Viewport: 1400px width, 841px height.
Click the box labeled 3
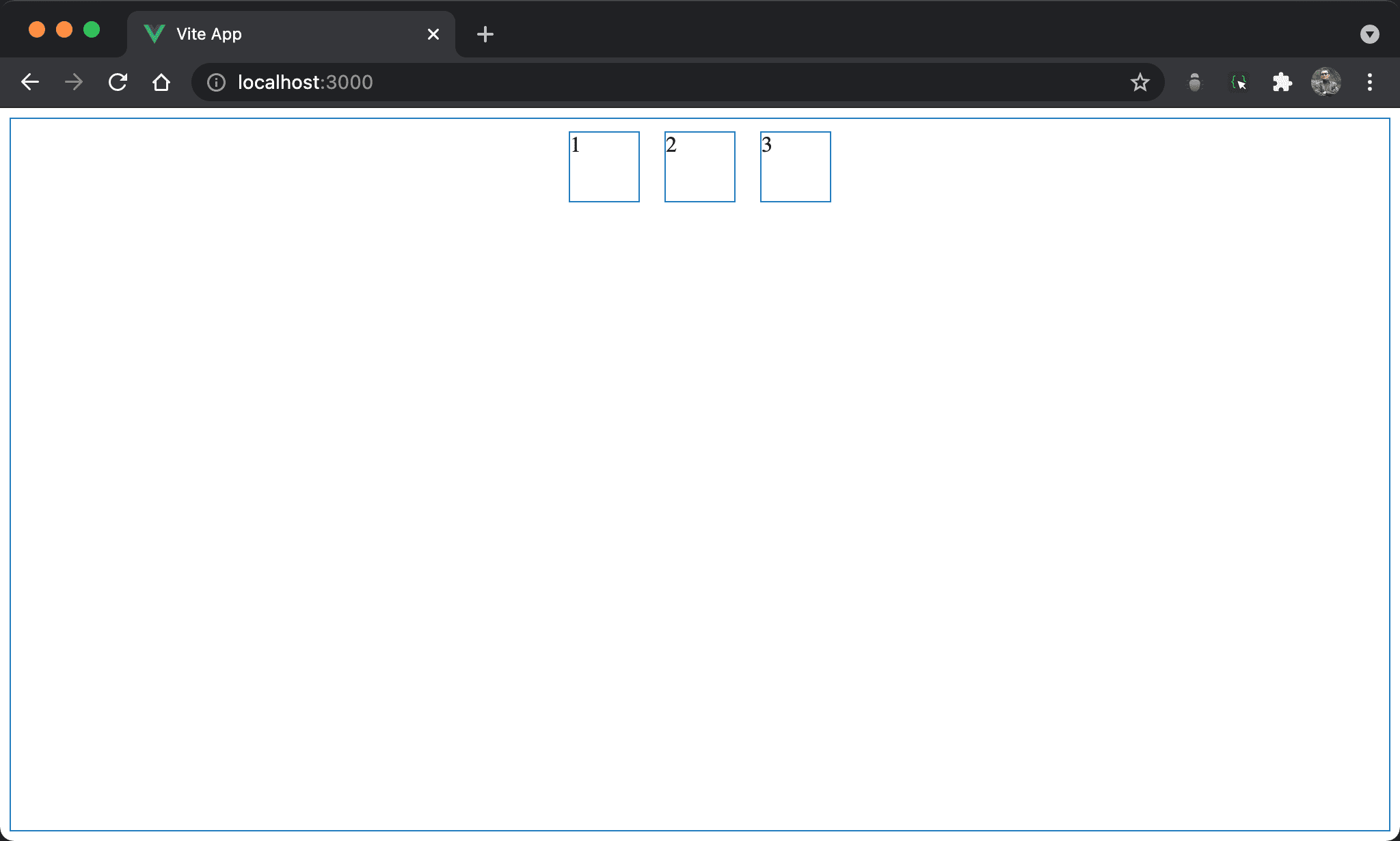(x=796, y=167)
